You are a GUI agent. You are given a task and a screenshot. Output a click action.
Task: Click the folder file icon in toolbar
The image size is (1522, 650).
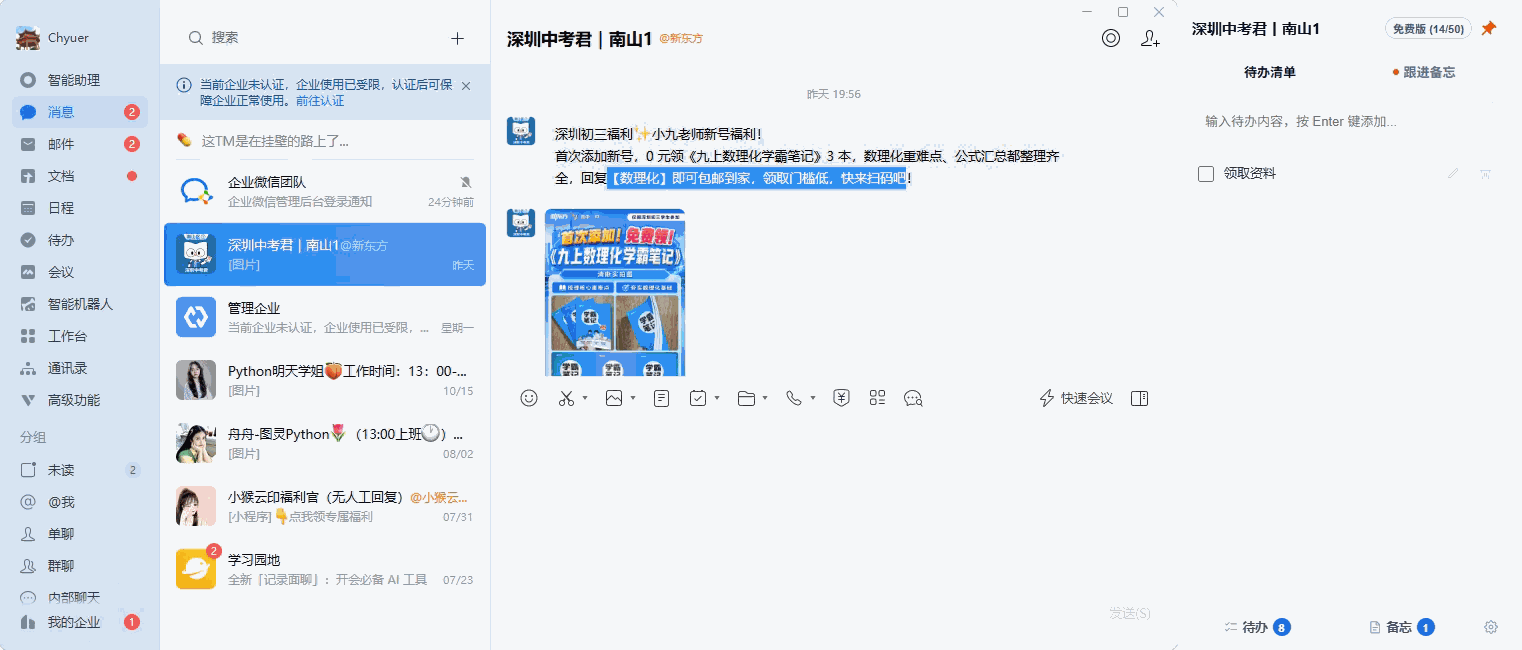[746, 398]
